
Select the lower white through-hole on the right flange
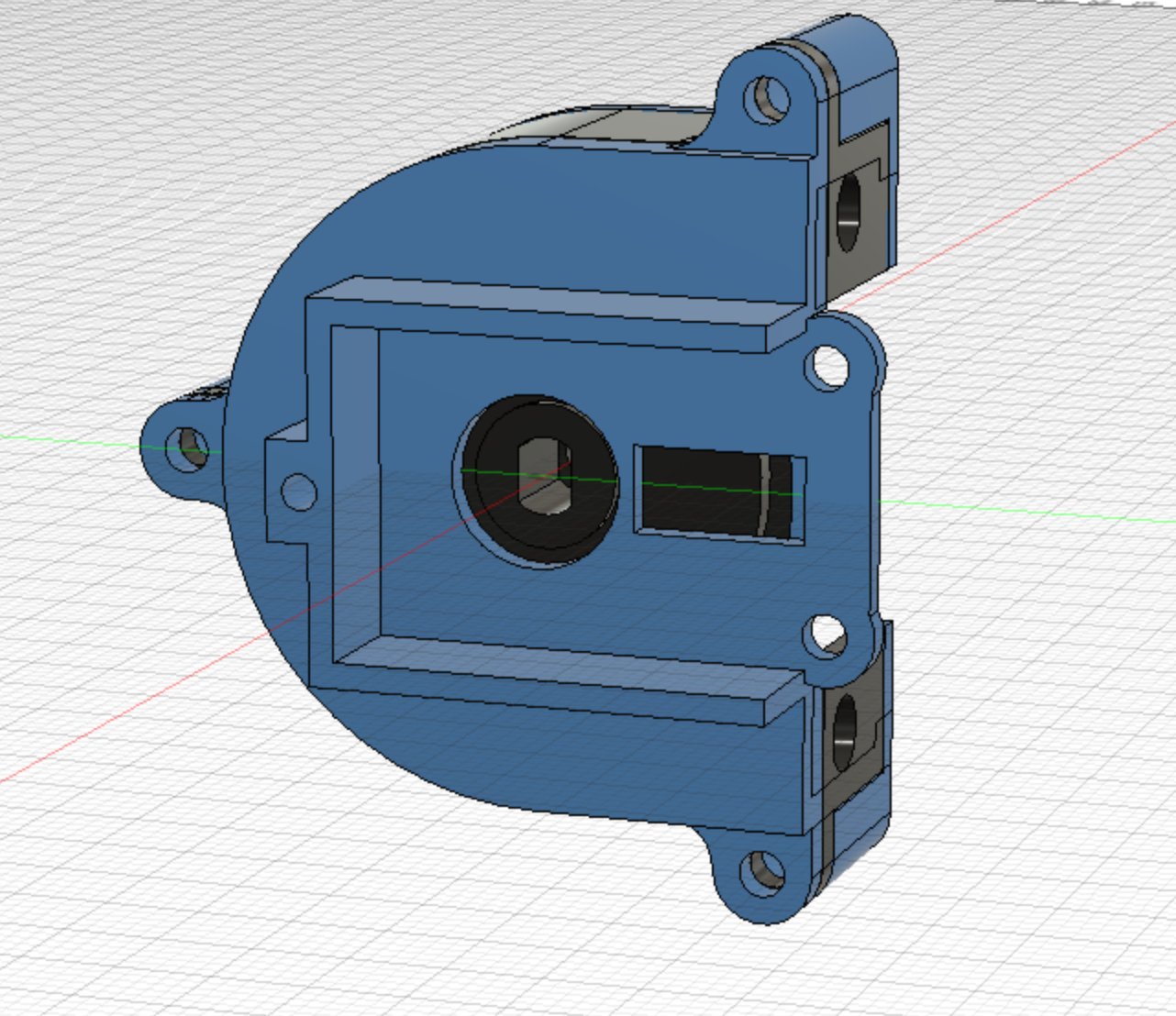coord(825,635)
